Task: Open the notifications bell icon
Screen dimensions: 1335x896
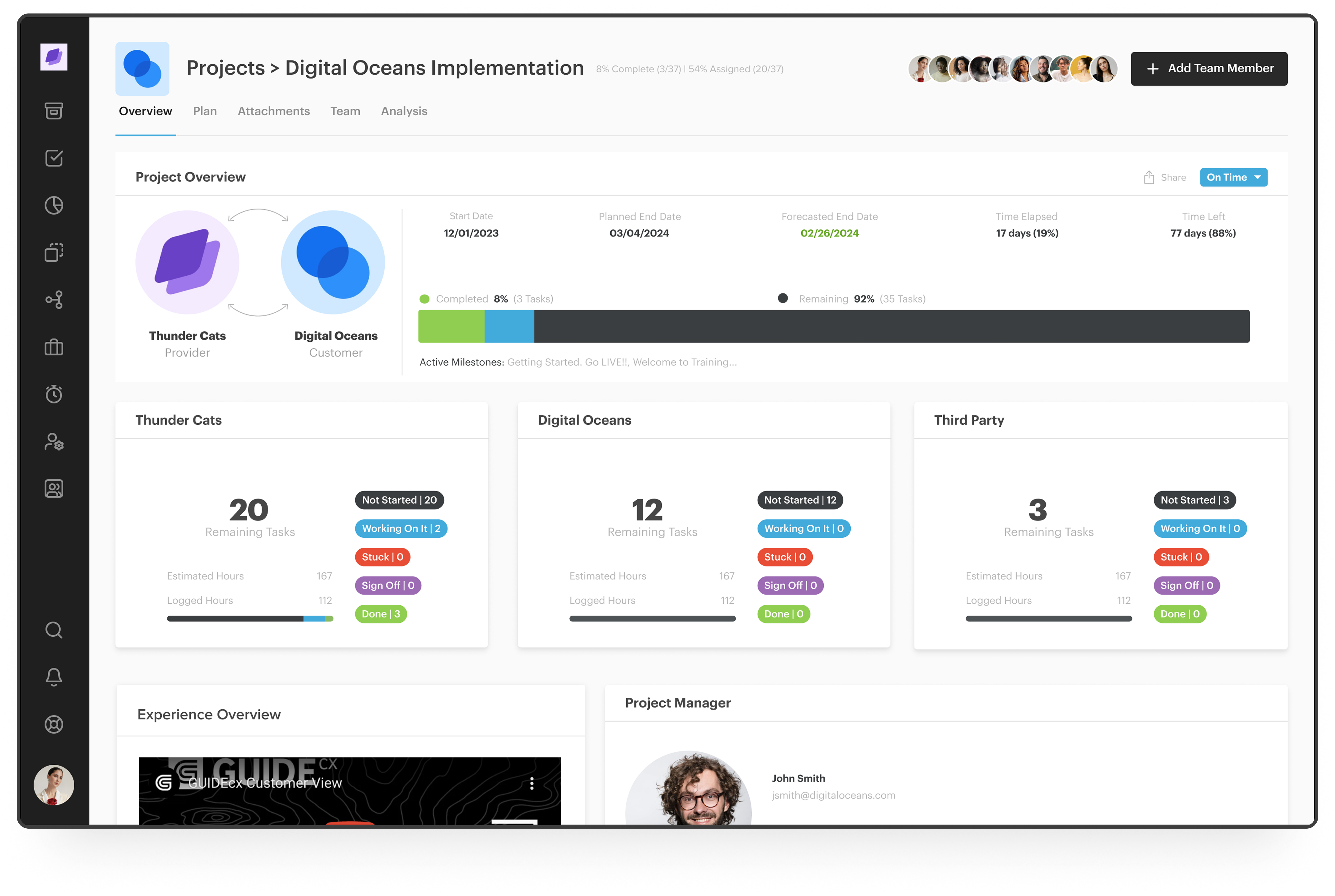Action: pos(54,677)
